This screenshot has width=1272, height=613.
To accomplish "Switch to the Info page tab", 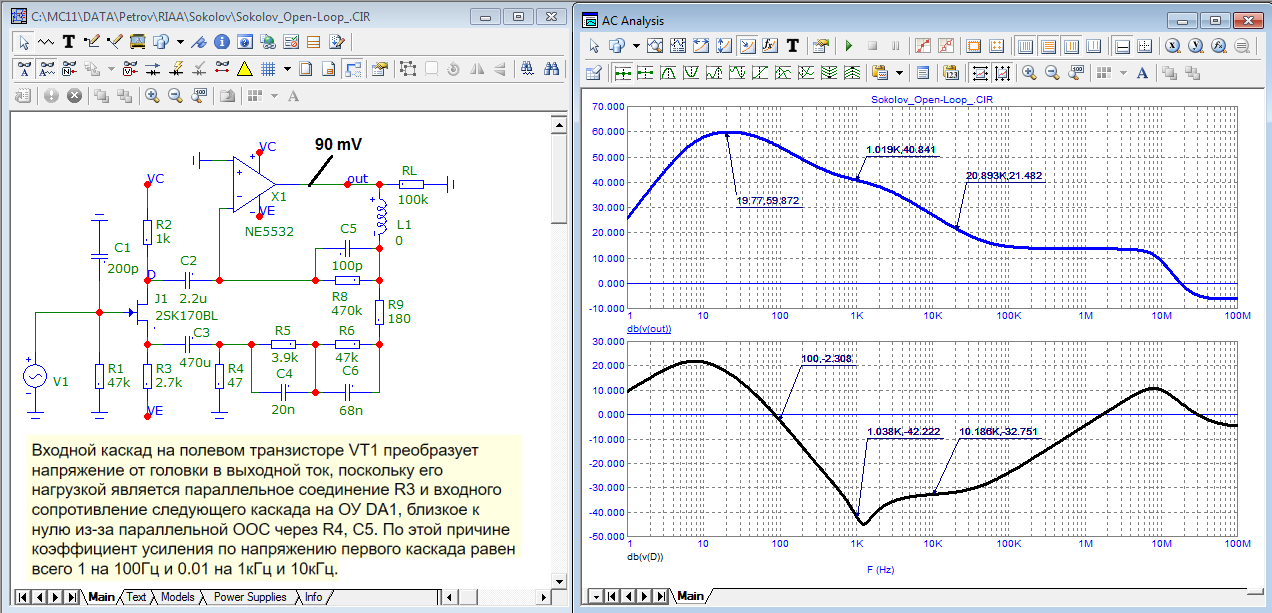I will 313,597.
